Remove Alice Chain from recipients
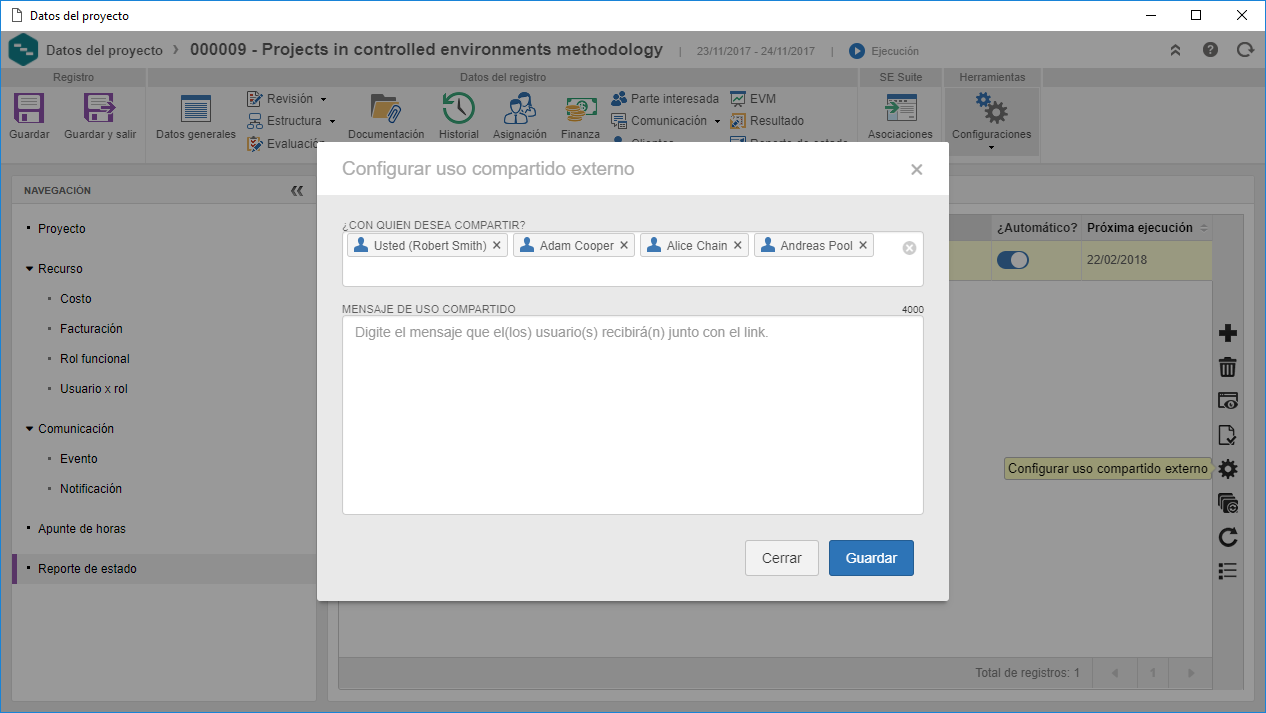The height and width of the screenshot is (713, 1266). tap(738, 245)
